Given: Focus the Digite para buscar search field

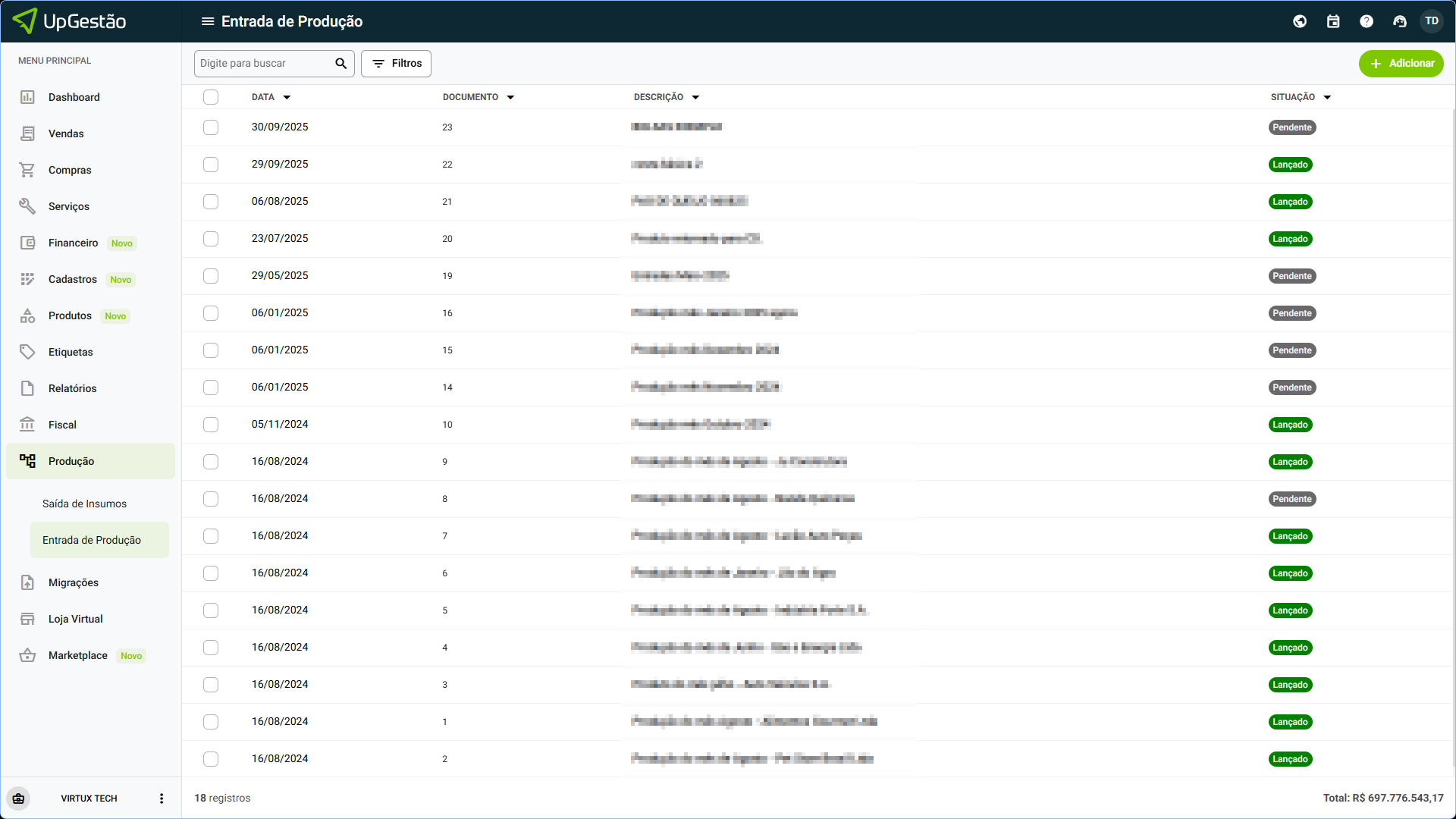Looking at the screenshot, I should click(262, 64).
